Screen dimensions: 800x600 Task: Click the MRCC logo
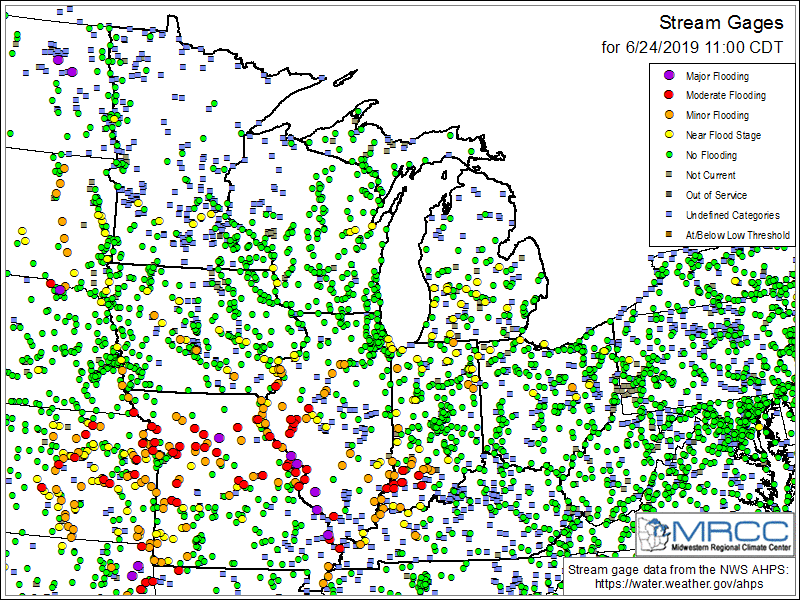(715, 534)
